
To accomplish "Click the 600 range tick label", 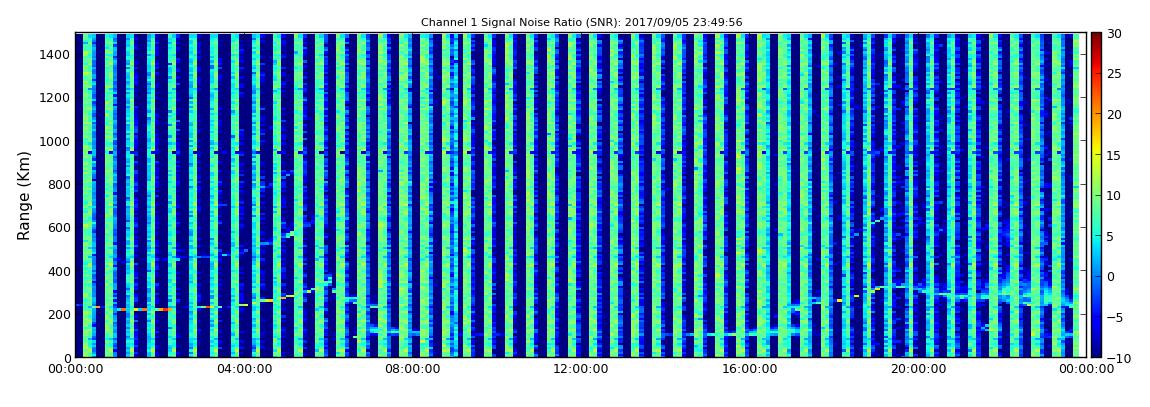I will point(60,227).
